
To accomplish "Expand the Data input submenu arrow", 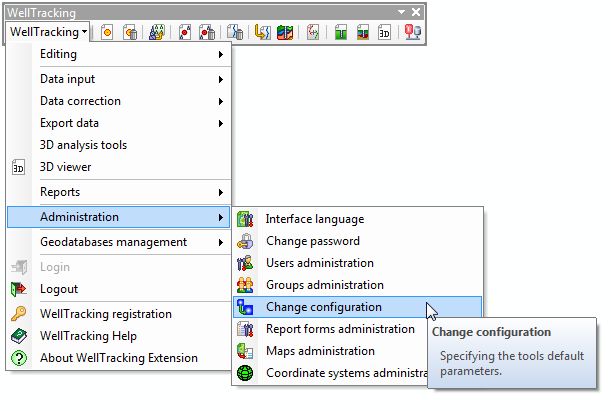I will click(x=221, y=79).
